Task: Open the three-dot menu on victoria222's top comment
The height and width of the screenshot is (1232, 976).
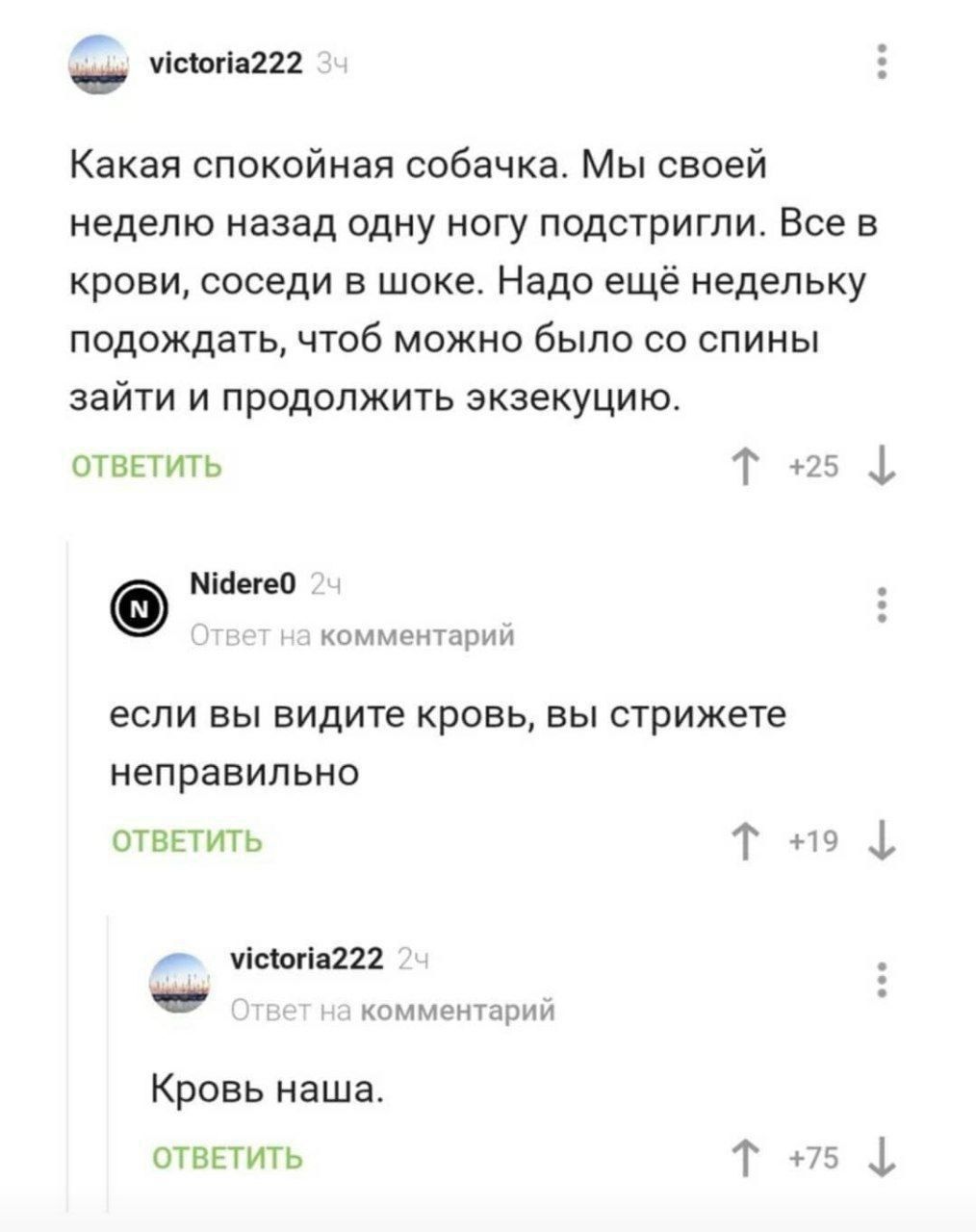Action: coord(882,62)
